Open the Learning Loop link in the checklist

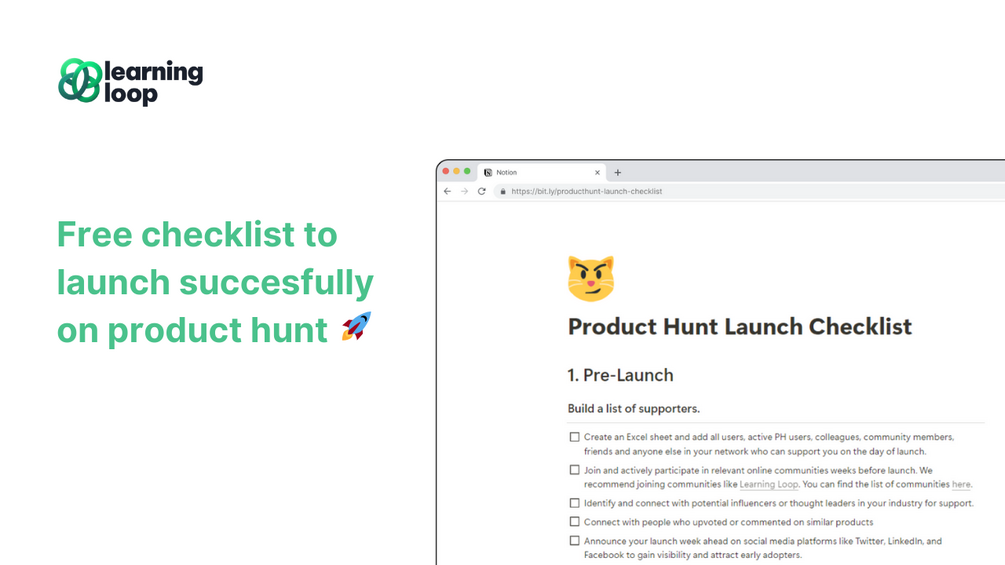[768, 484]
